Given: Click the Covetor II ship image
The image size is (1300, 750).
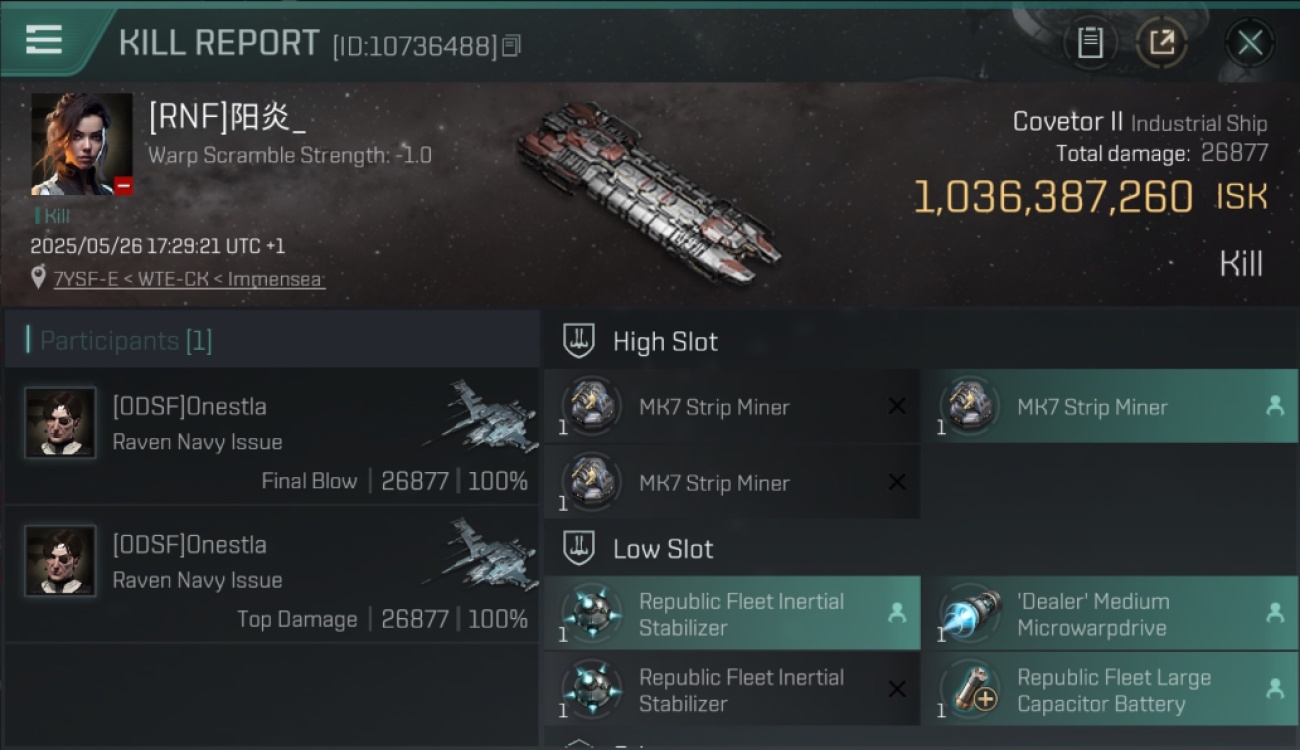Looking at the screenshot, I should tap(650, 191).
